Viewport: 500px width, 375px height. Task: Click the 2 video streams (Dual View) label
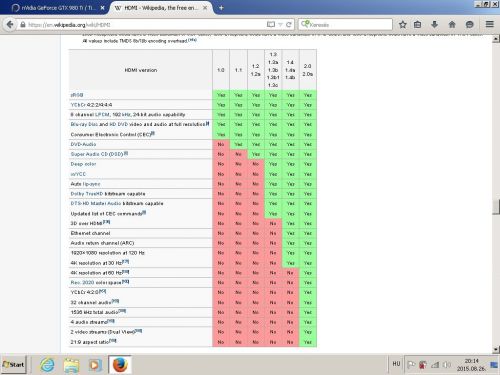click(102, 332)
